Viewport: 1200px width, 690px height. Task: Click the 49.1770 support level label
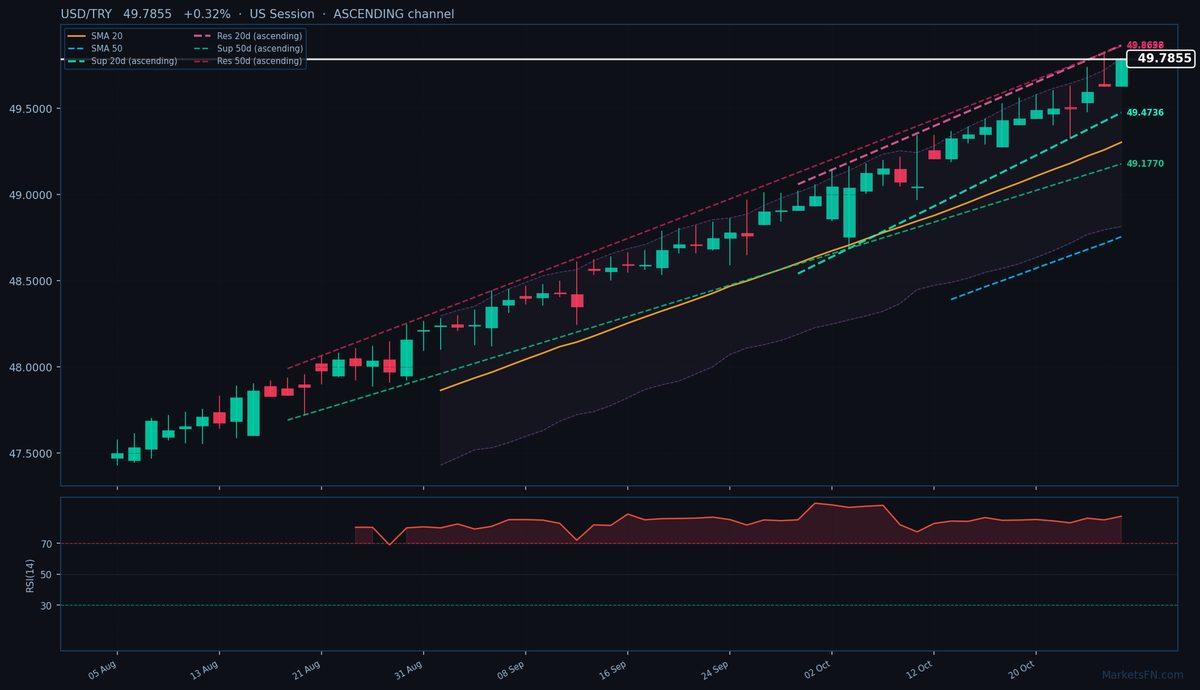pyautogui.click(x=1145, y=163)
